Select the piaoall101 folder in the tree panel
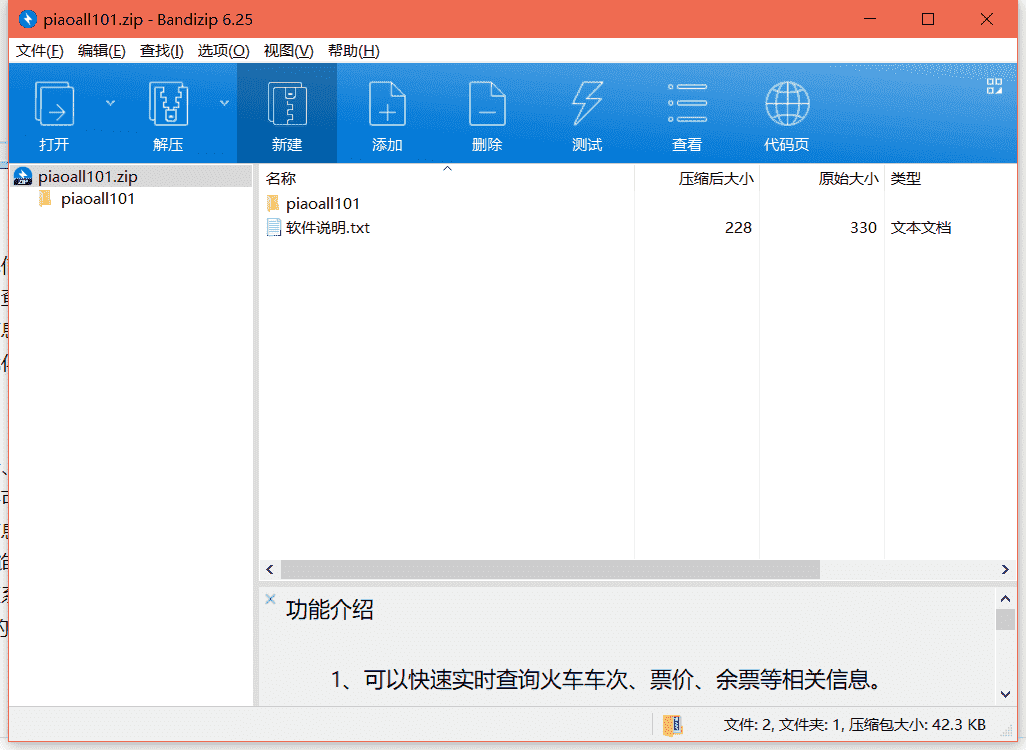The height and width of the screenshot is (750, 1026). click(x=97, y=199)
